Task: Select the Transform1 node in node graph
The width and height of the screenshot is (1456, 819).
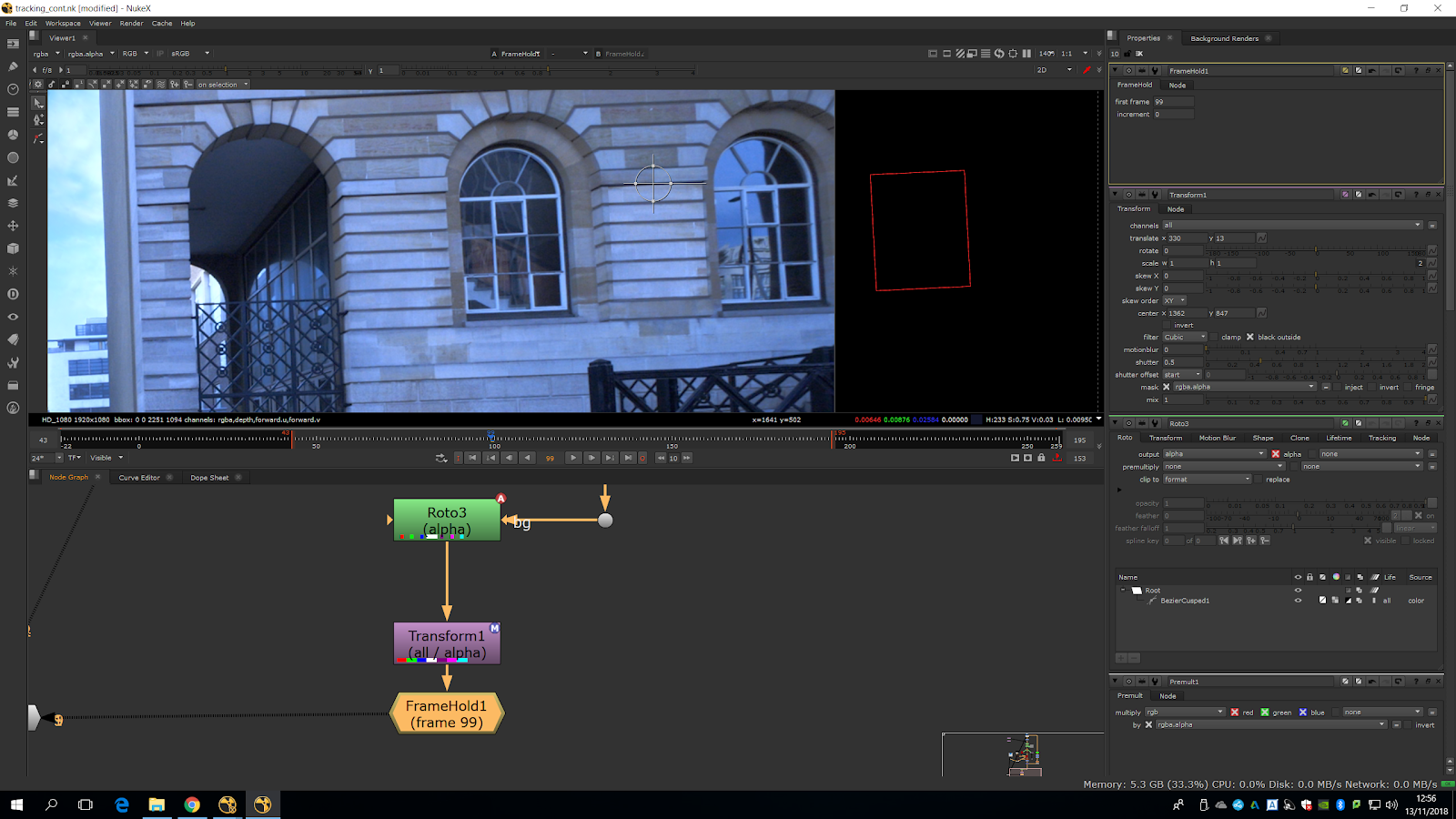Action: point(446,643)
